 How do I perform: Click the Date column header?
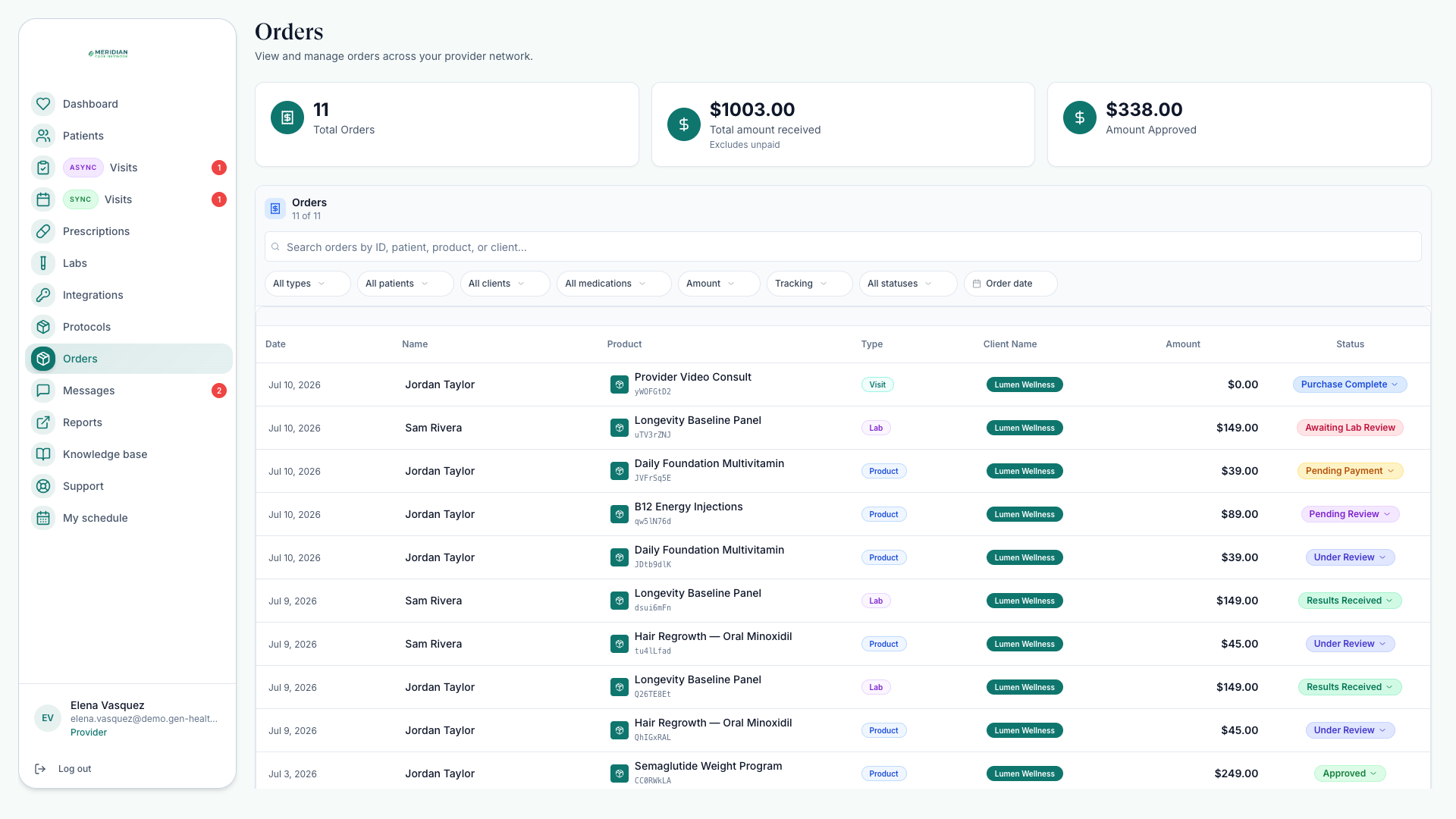[x=275, y=344]
